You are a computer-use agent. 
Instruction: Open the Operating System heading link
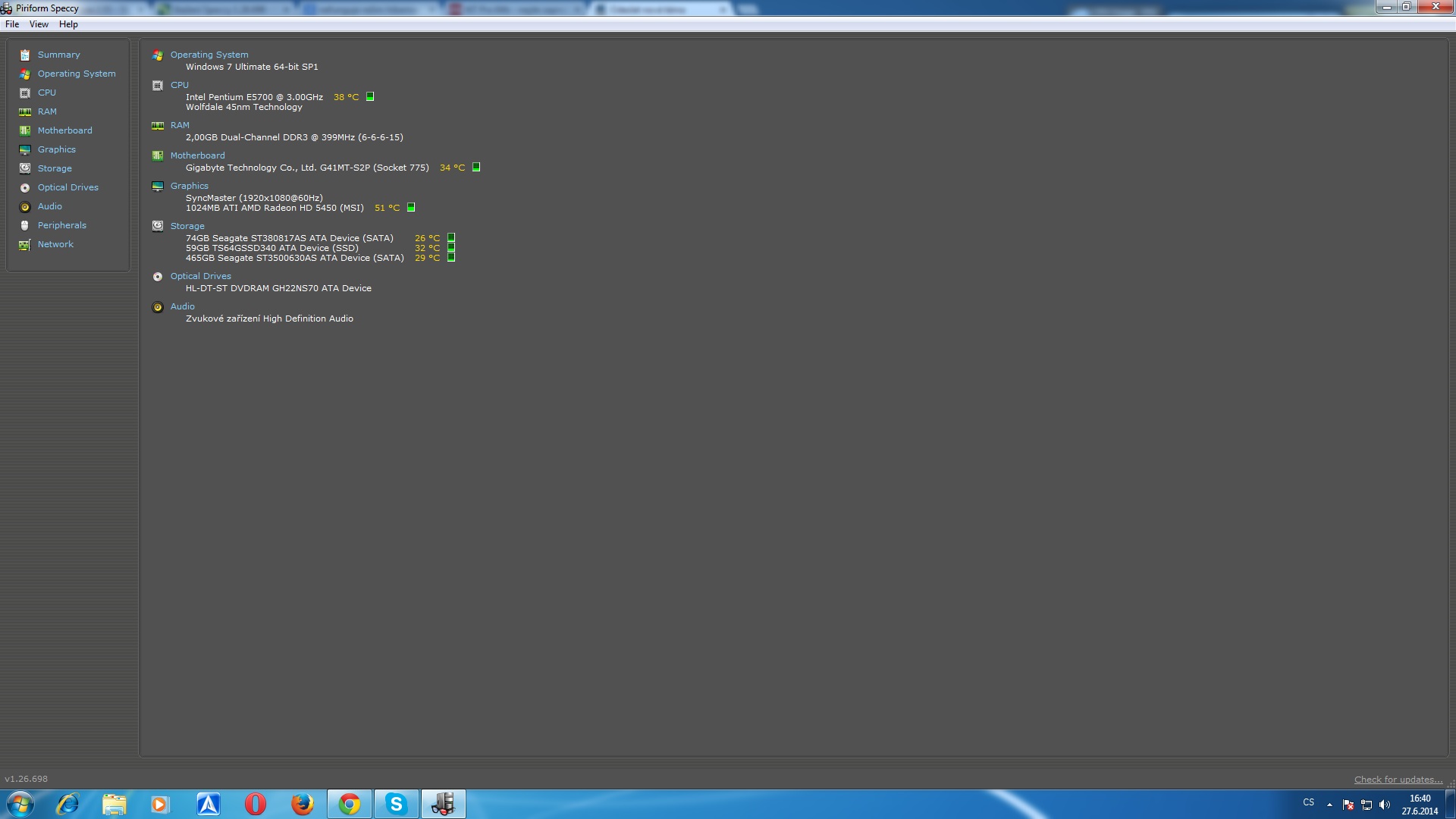pyautogui.click(x=209, y=55)
